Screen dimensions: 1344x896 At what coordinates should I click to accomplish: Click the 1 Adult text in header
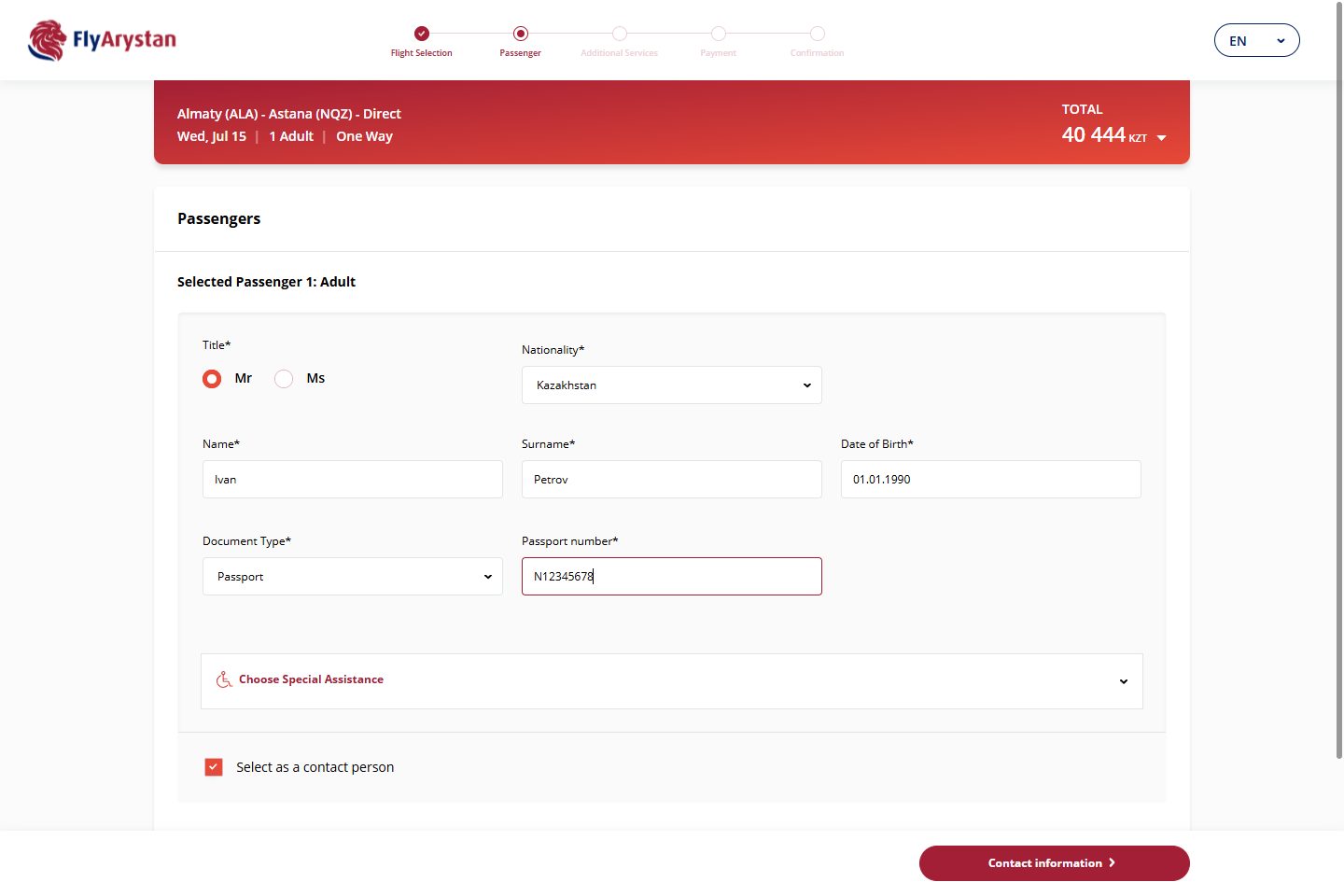pos(291,136)
